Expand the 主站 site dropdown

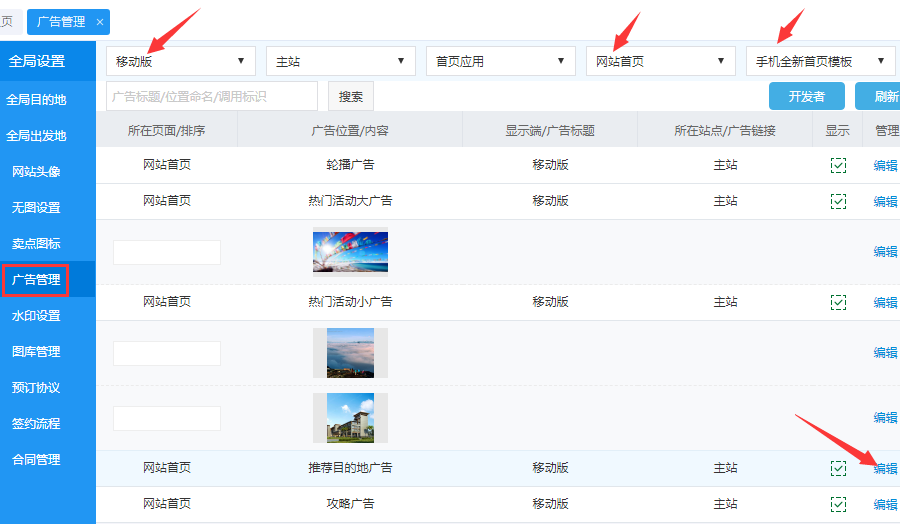(x=340, y=61)
